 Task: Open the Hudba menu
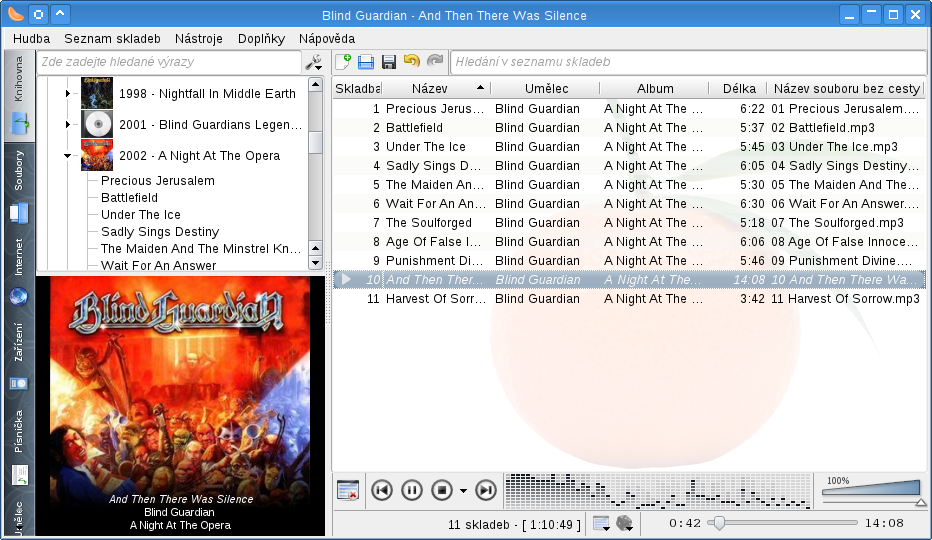click(x=32, y=39)
